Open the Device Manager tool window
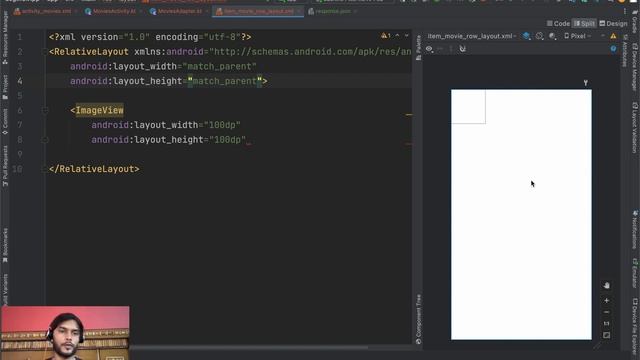The width and height of the screenshot is (640, 360). pos(635,67)
